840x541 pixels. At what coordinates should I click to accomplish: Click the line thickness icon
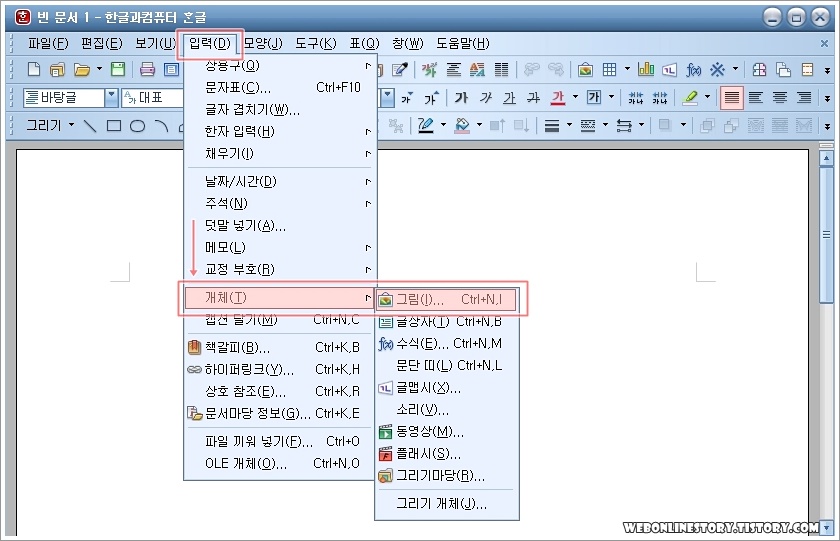[x=552, y=126]
